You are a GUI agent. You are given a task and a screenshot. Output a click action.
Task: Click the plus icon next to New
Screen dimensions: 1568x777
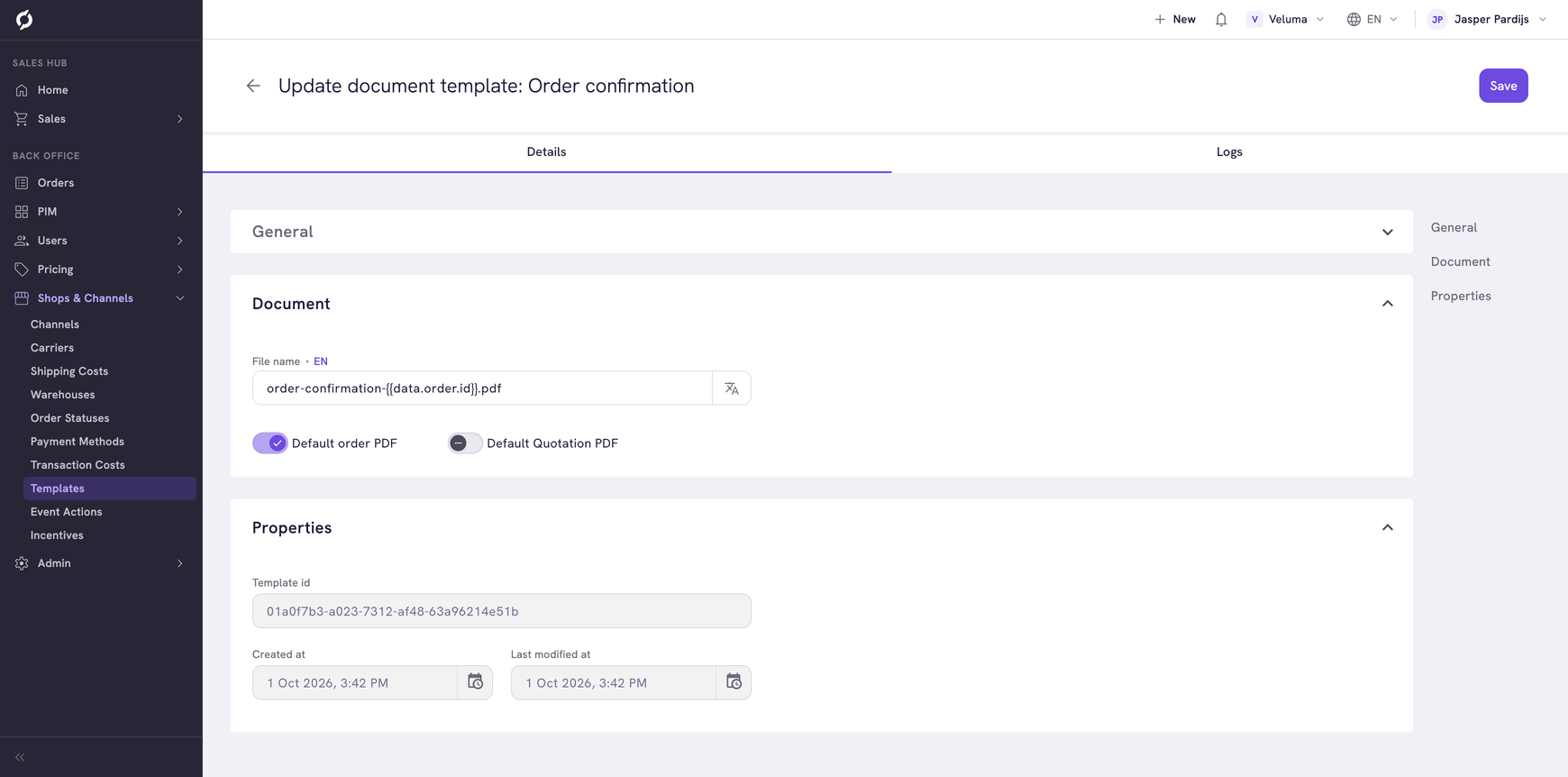1160,19
